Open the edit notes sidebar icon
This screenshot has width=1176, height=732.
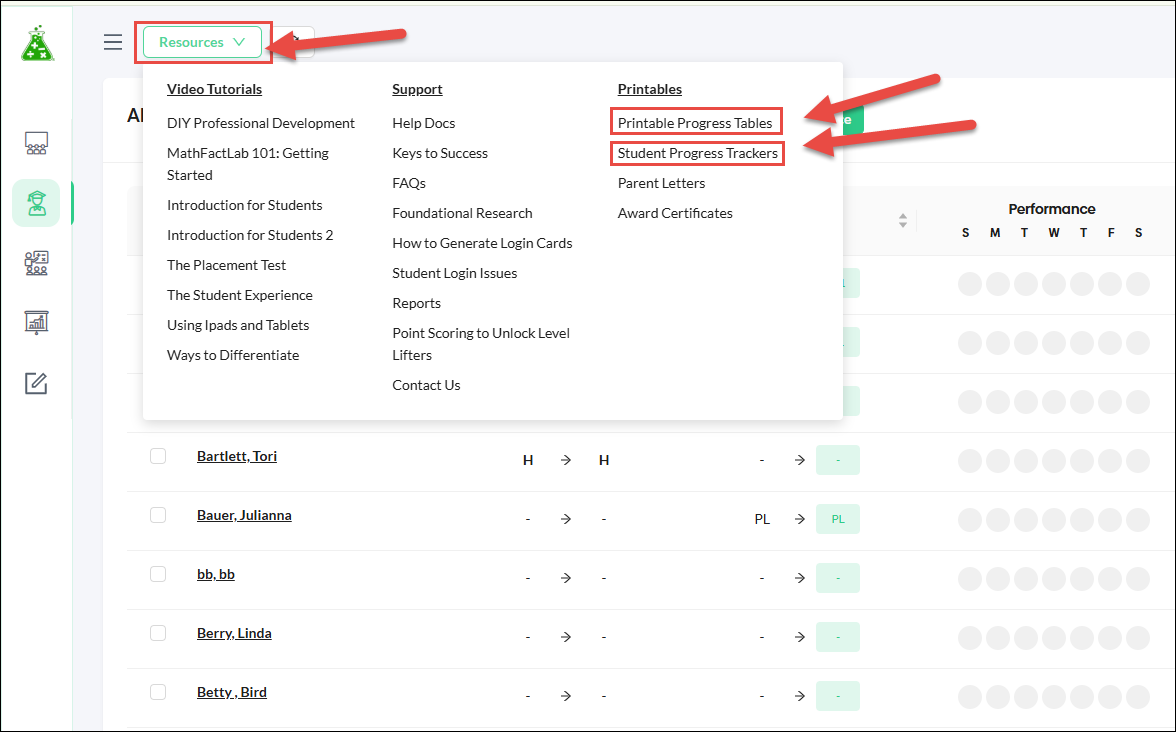(x=36, y=383)
